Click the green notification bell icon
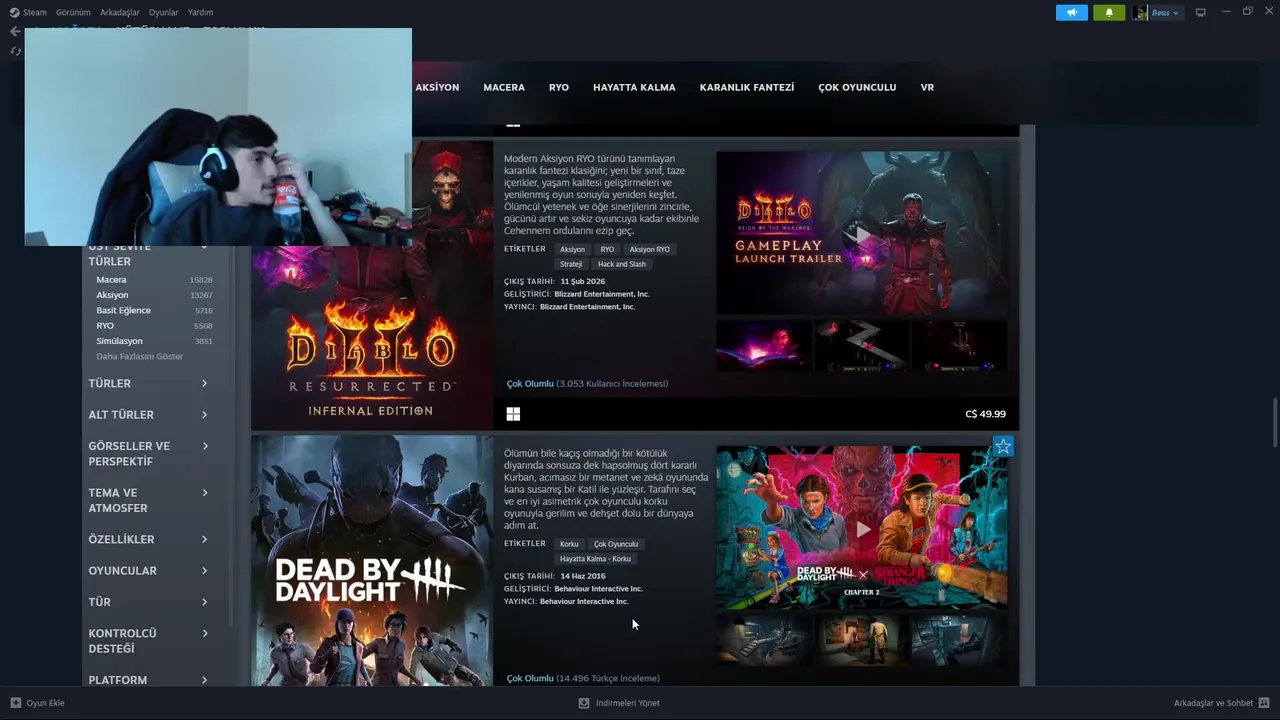This screenshot has height=720, width=1280. click(1108, 12)
